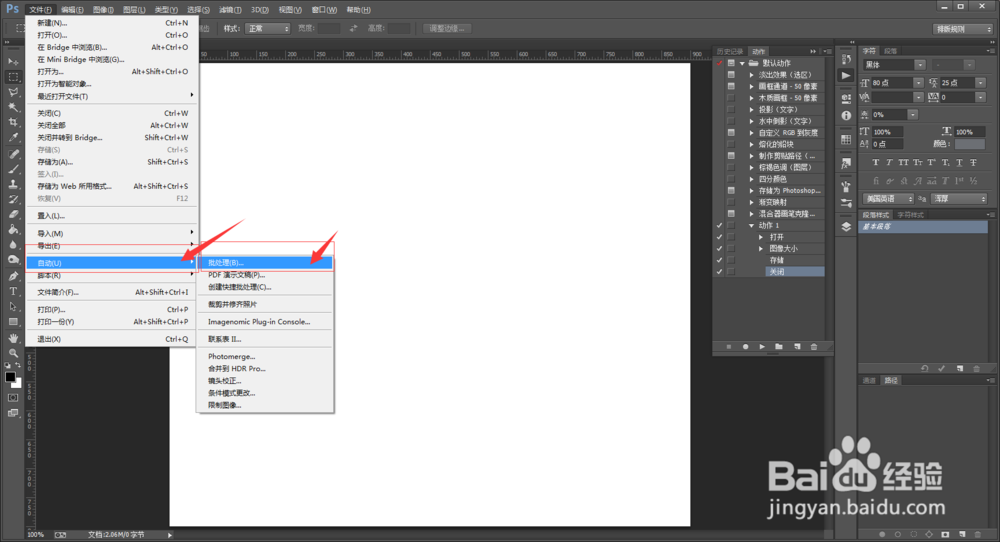Viewport: 1000px width, 542px height.
Task: Select the Horizontal Type tool
Action: [x=13, y=291]
